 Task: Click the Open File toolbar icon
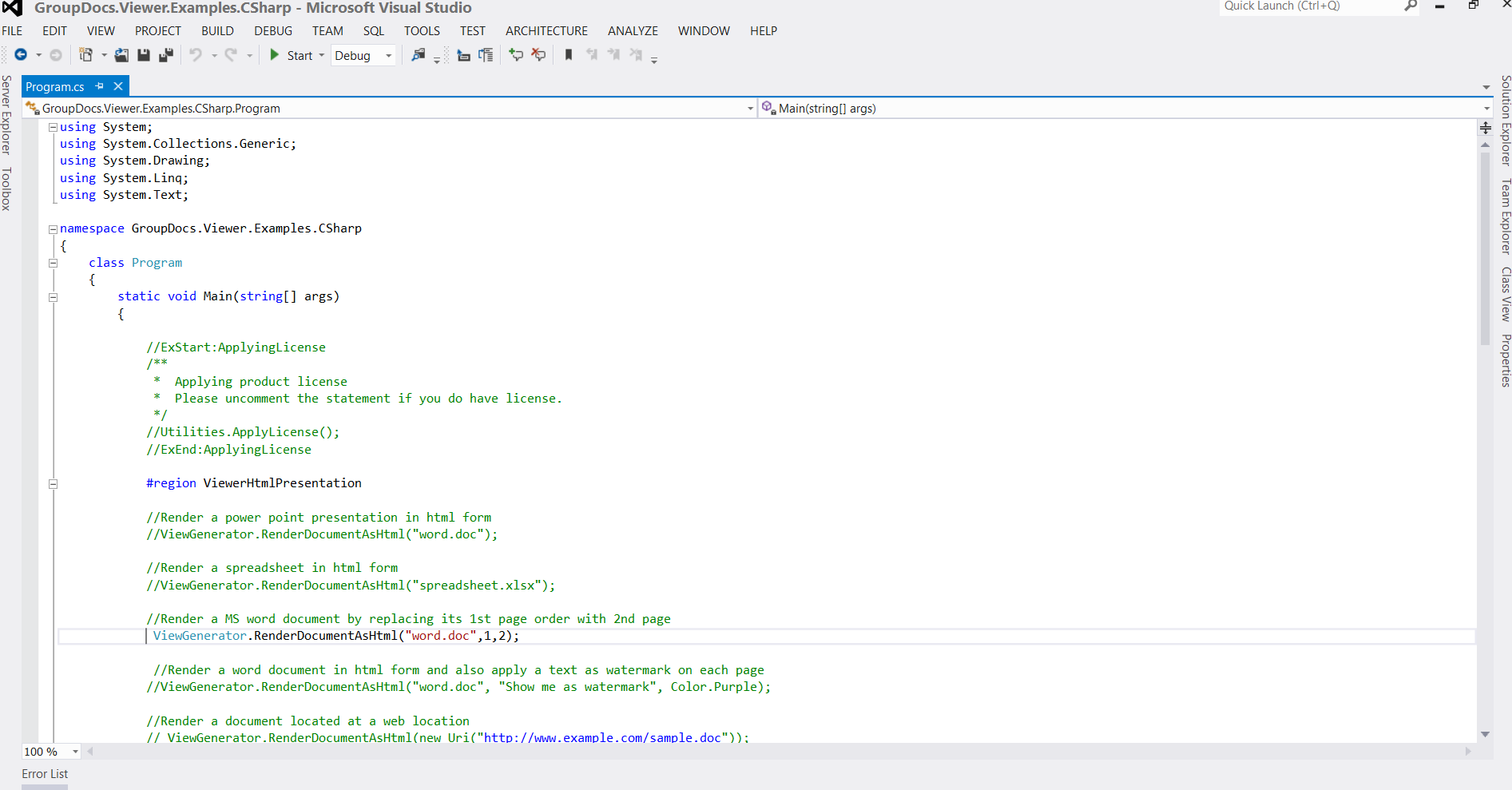pos(121,55)
